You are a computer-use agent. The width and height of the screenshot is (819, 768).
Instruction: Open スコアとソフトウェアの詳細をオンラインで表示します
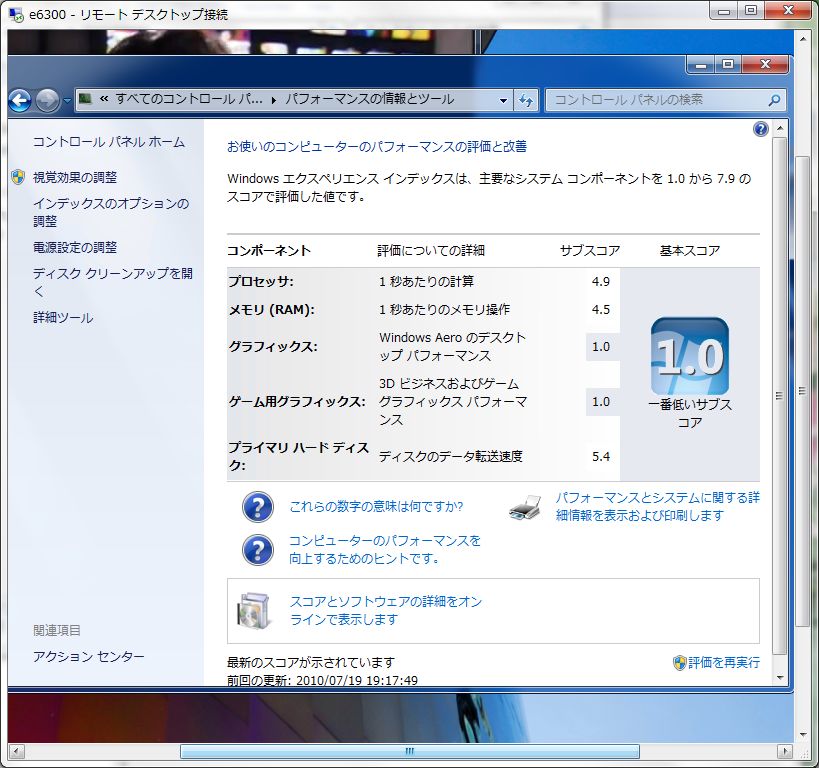[x=385, y=611]
